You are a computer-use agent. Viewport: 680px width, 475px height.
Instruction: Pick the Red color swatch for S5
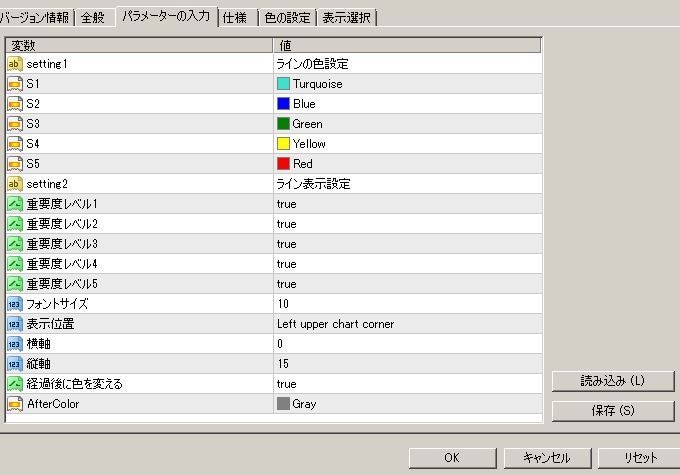tap(283, 164)
